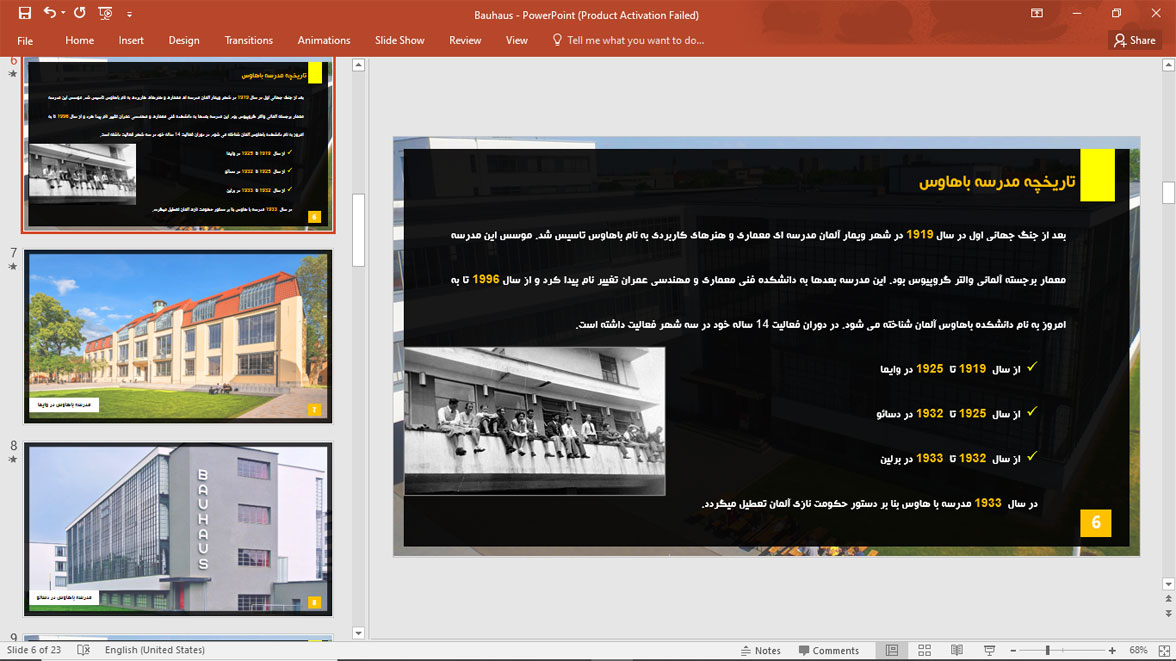
Task: Click the Redo/Repeat icon
Action: [x=80, y=13]
